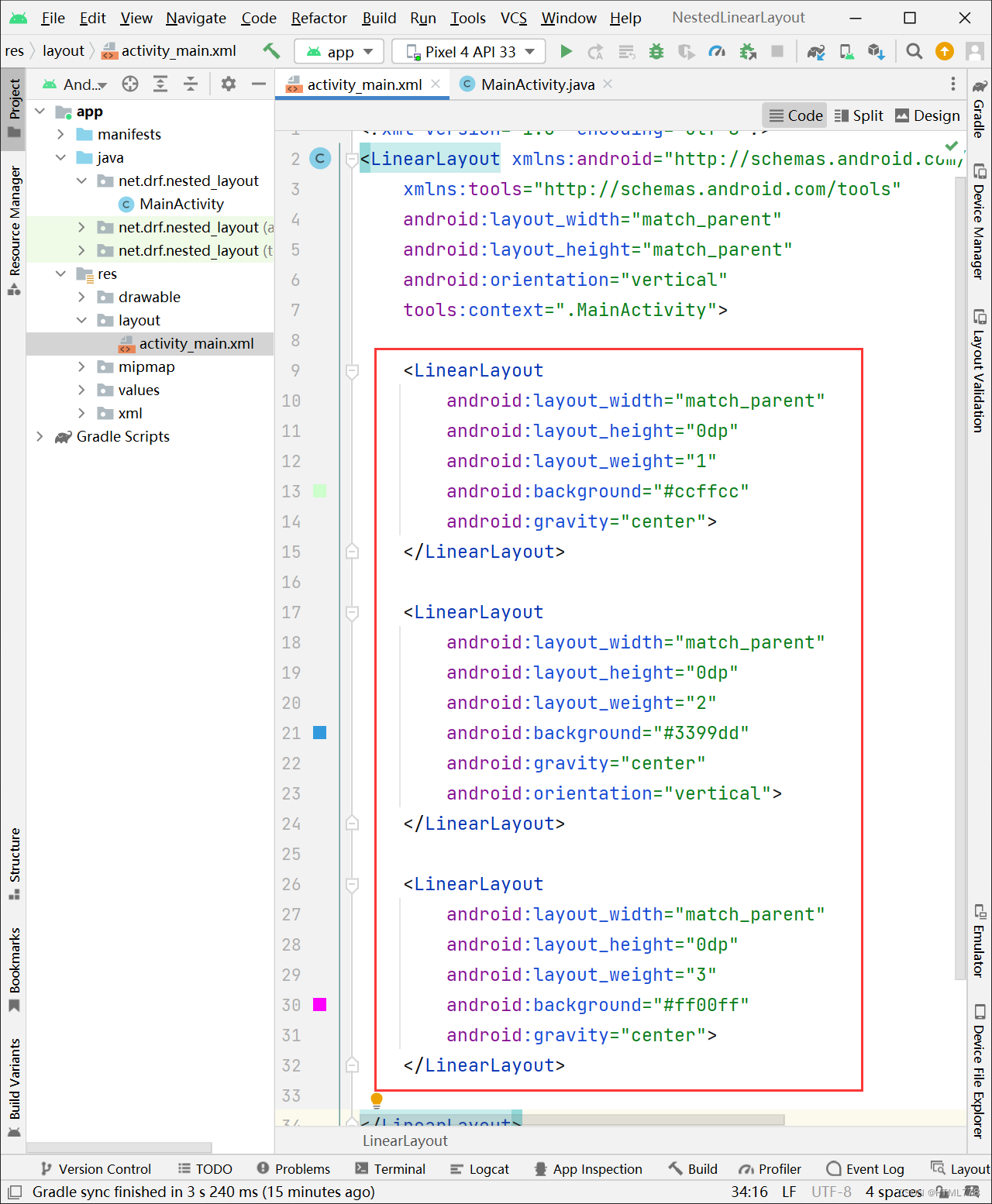Click the Search Everywhere magnifier
Image resolution: width=992 pixels, height=1204 pixels.
[914, 51]
